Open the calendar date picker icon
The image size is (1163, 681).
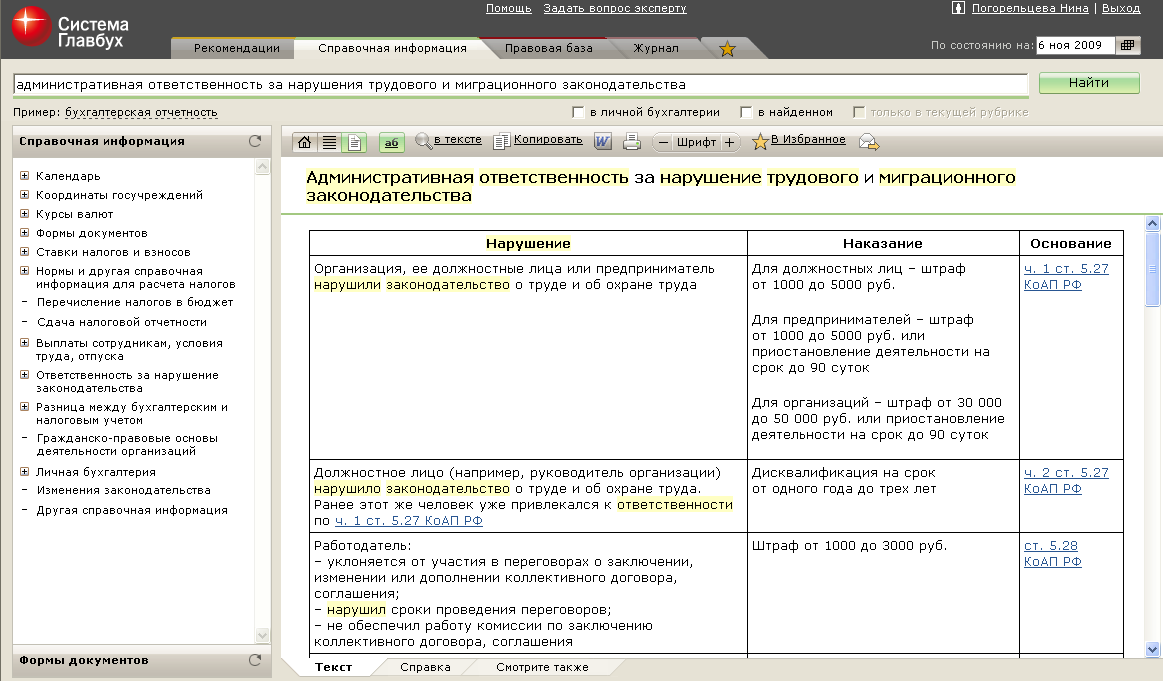pos(1128,45)
